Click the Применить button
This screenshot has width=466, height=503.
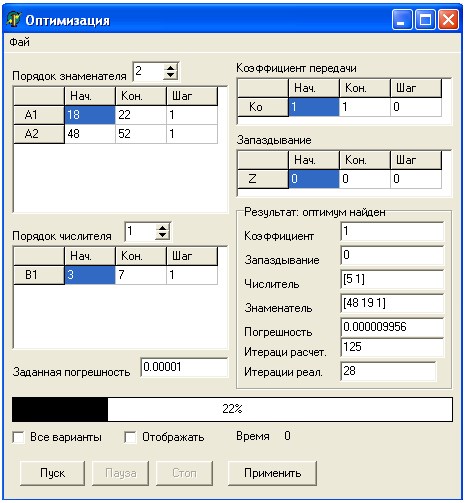pos(272,473)
